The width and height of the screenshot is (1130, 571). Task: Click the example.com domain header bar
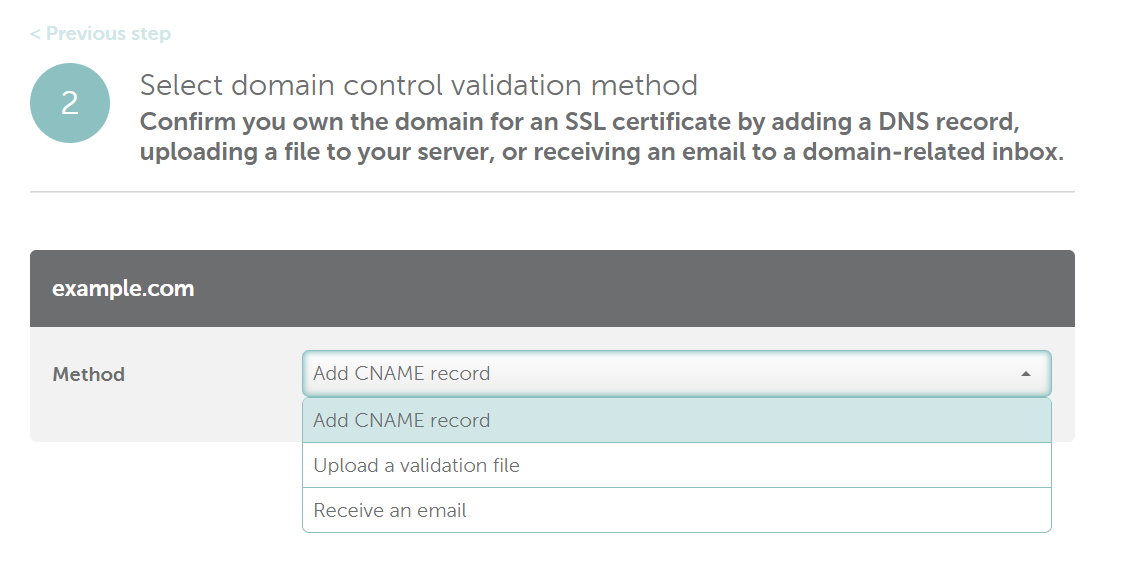click(552, 288)
